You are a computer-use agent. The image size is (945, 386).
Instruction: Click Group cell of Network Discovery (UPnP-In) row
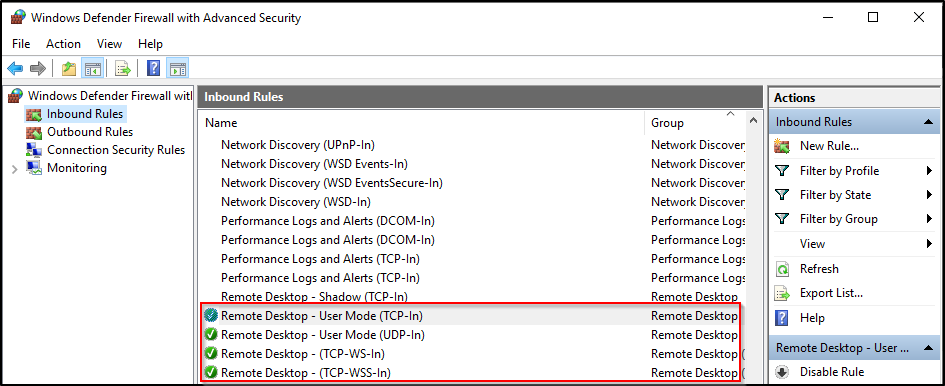698,145
